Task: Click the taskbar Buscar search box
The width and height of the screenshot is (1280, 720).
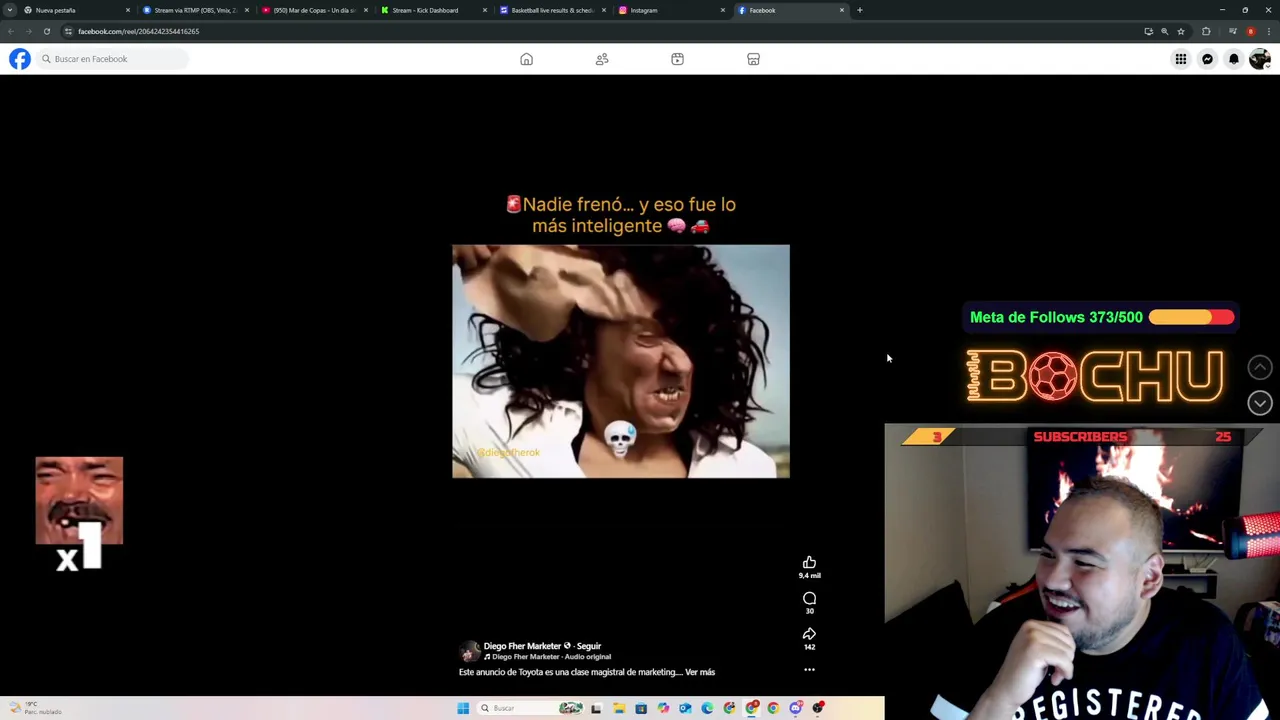Action: (x=530, y=708)
